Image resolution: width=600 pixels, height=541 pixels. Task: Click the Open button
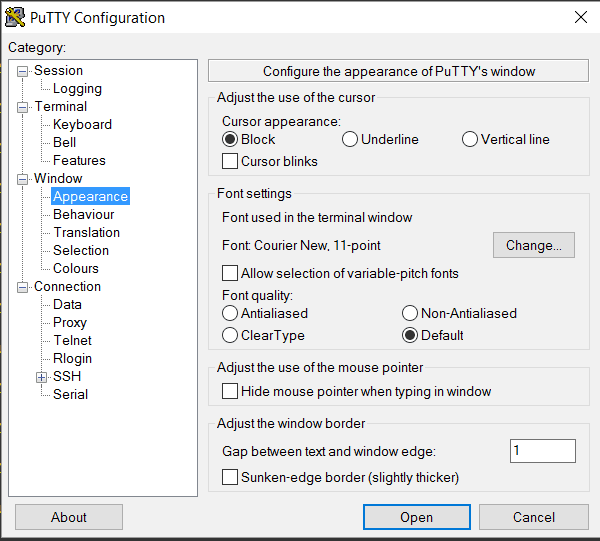[x=416, y=517]
